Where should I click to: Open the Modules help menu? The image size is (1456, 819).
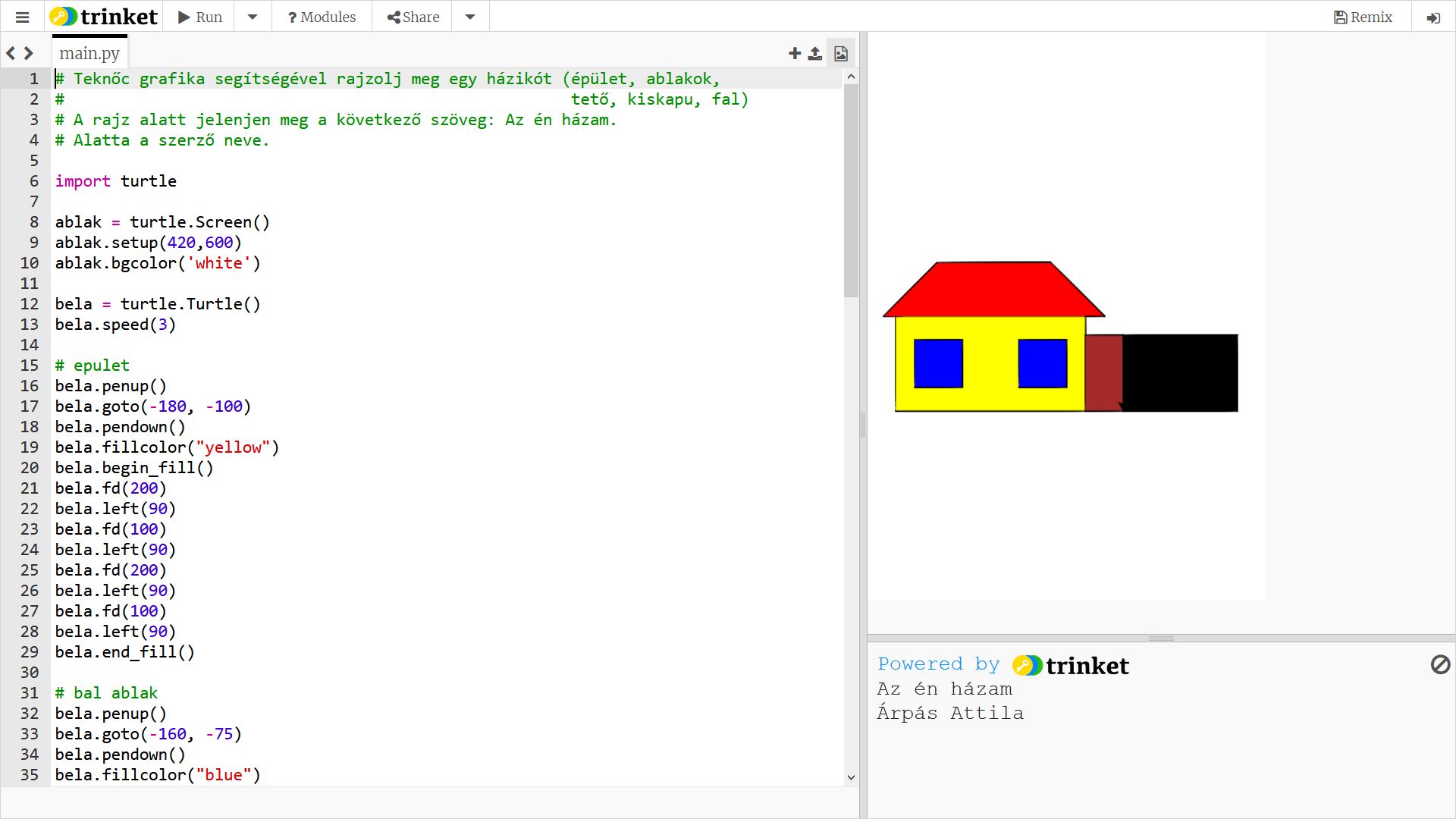[322, 17]
